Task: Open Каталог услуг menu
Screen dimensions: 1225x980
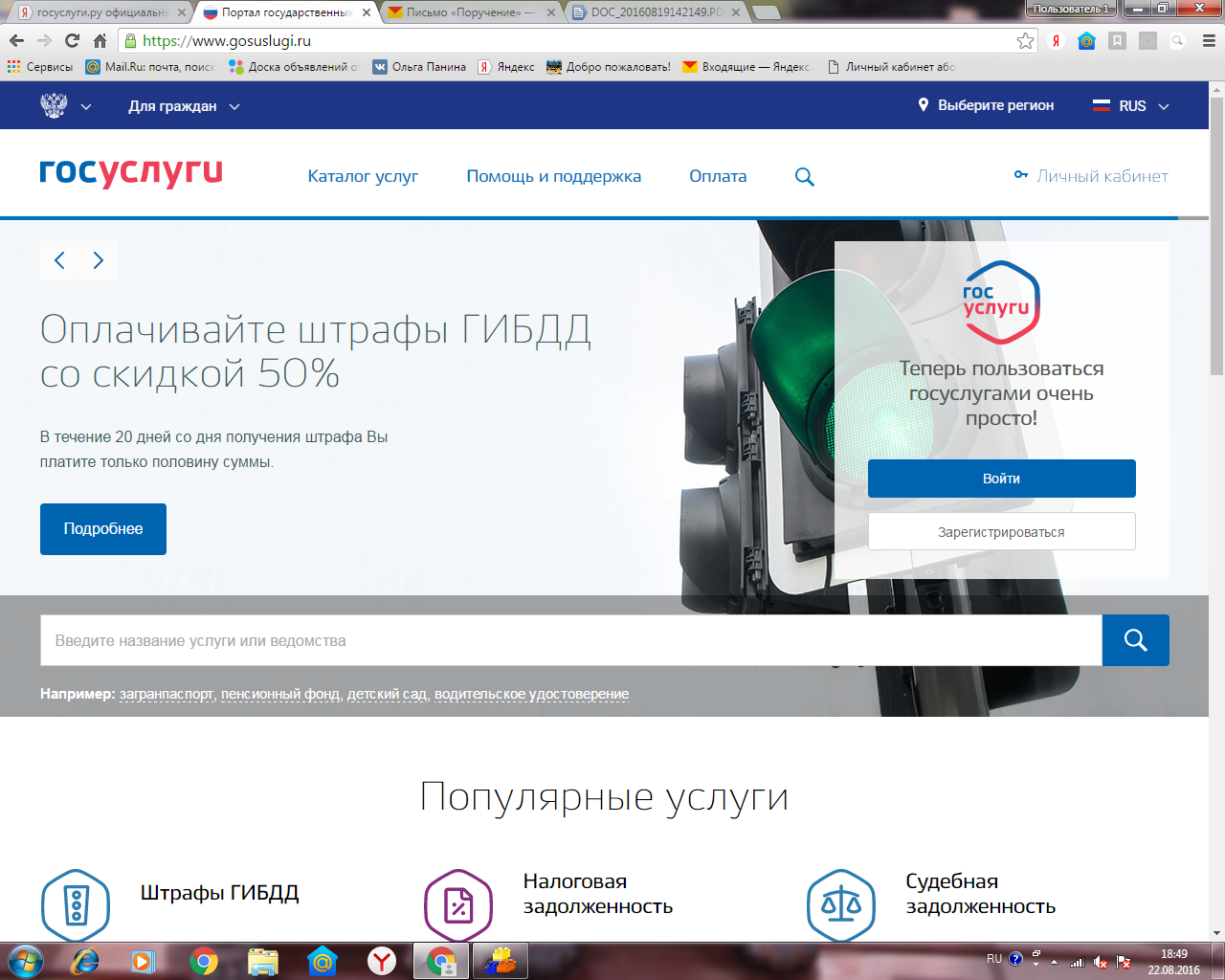Action: (x=363, y=176)
